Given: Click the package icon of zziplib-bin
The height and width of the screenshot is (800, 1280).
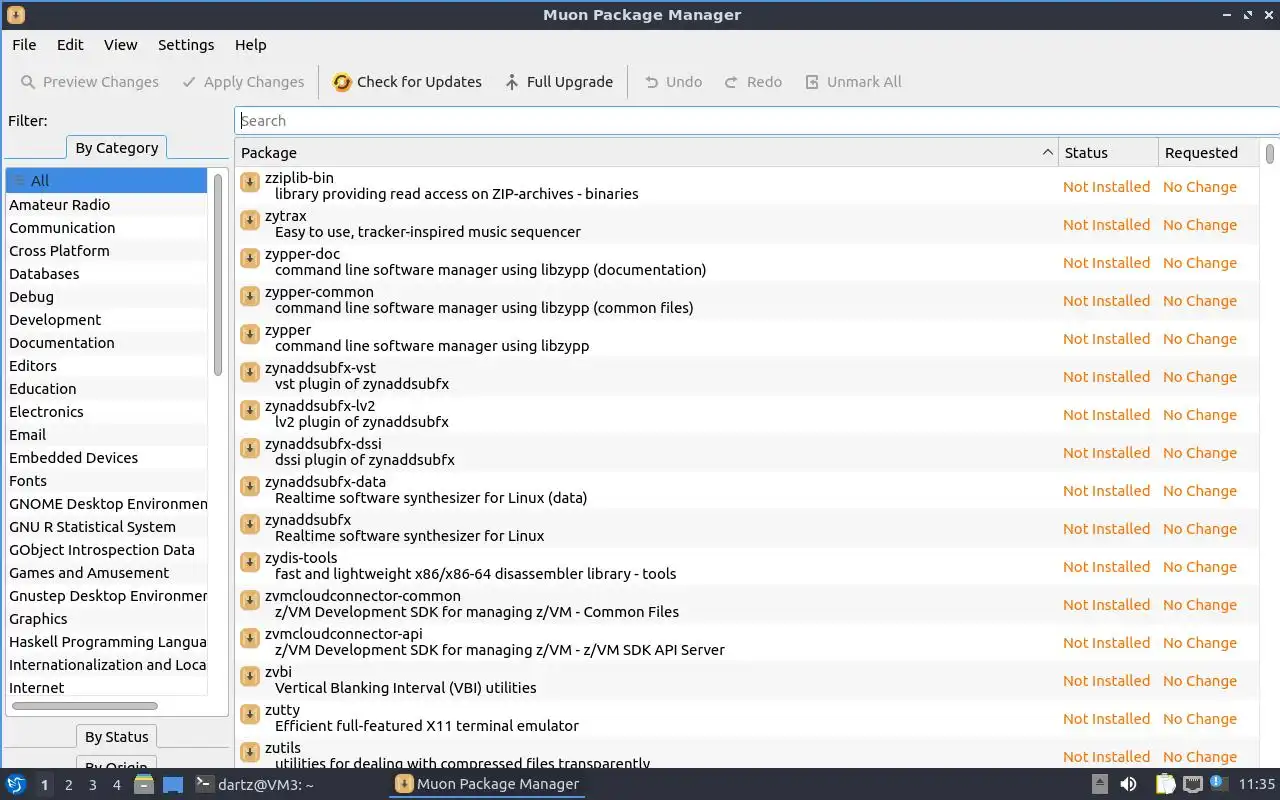Looking at the screenshot, I should tap(250, 182).
